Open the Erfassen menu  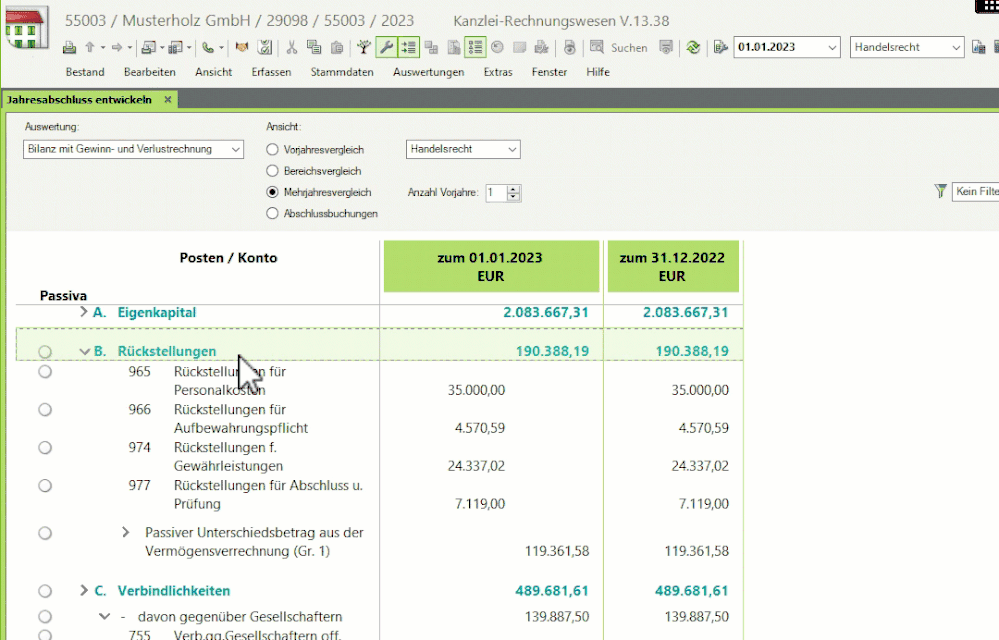tap(271, 72)
